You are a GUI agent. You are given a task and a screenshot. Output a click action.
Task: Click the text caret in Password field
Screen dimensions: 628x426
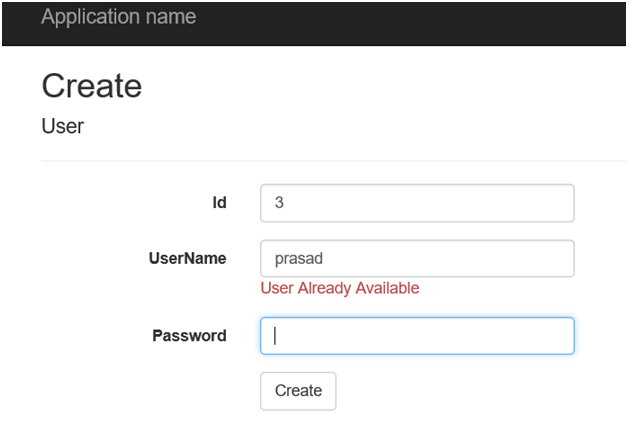[275, 336]
